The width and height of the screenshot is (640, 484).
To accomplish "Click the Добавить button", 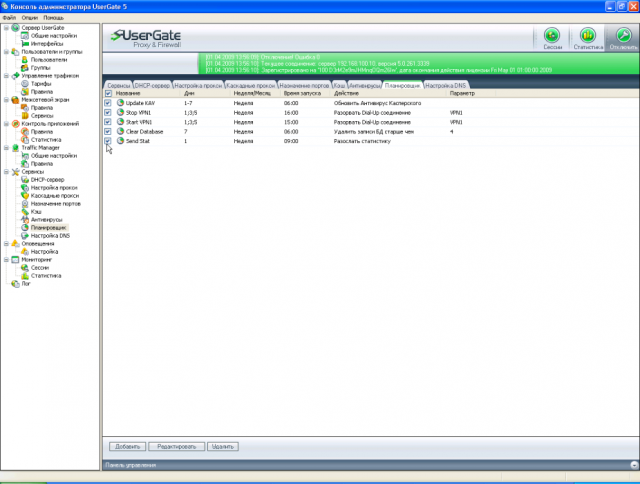I will [127, 446].
